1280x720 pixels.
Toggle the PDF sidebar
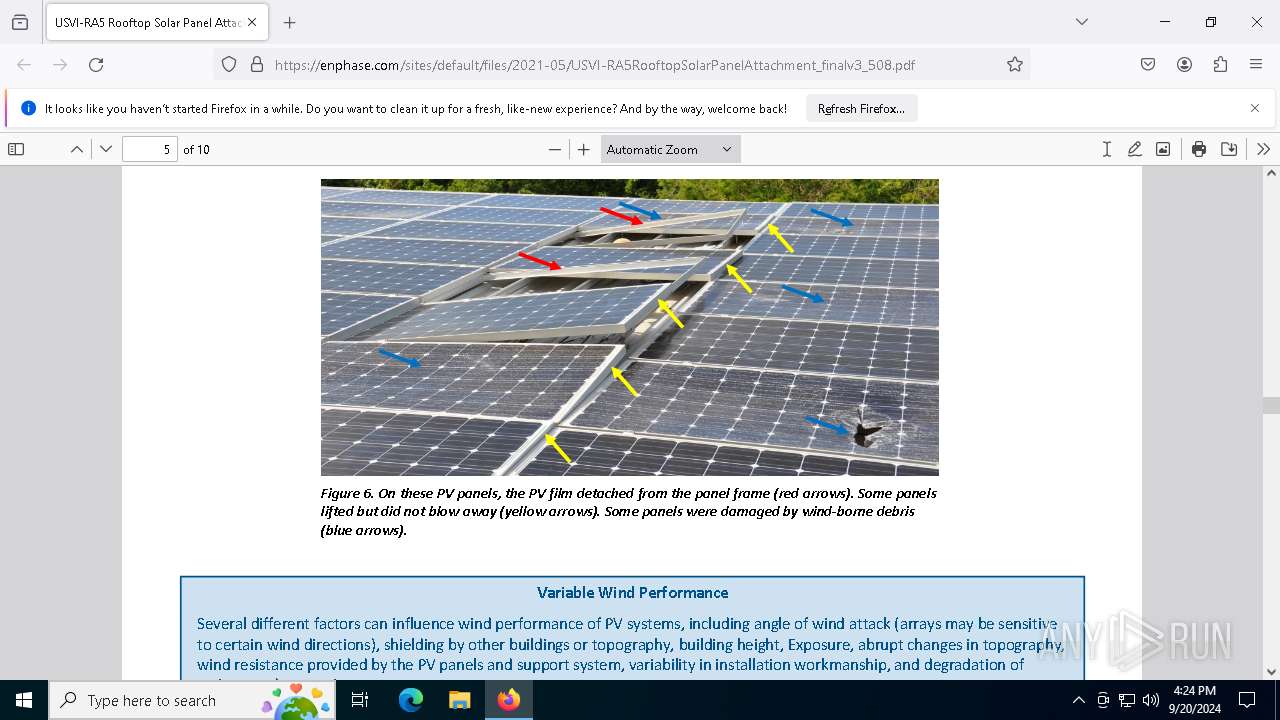[x=16, y=149]
